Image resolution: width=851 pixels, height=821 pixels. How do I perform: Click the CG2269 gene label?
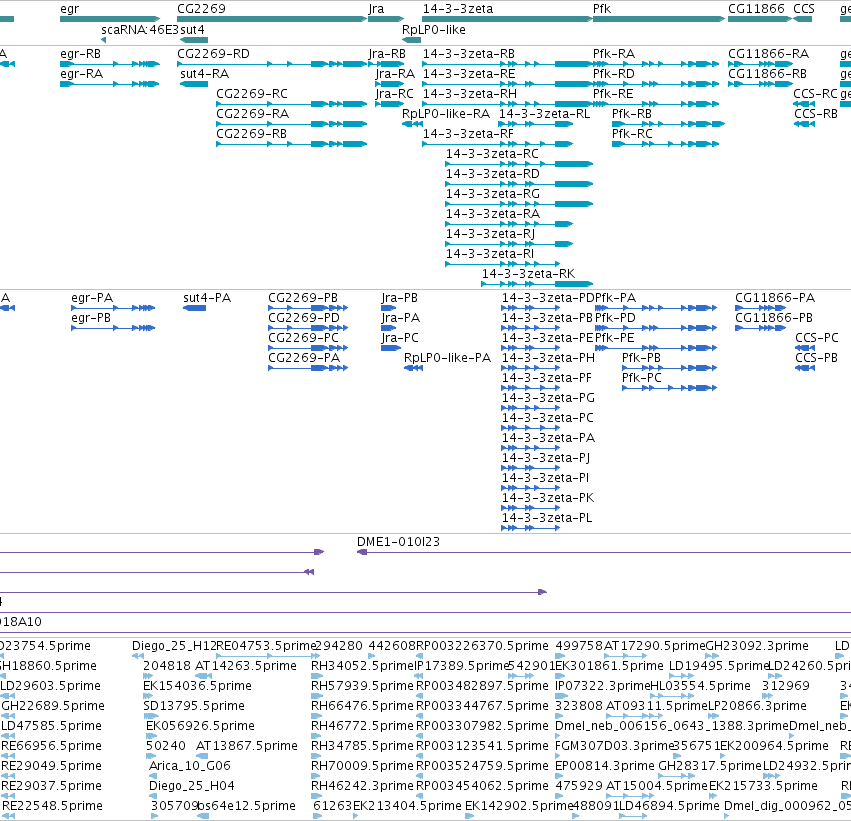201,9
